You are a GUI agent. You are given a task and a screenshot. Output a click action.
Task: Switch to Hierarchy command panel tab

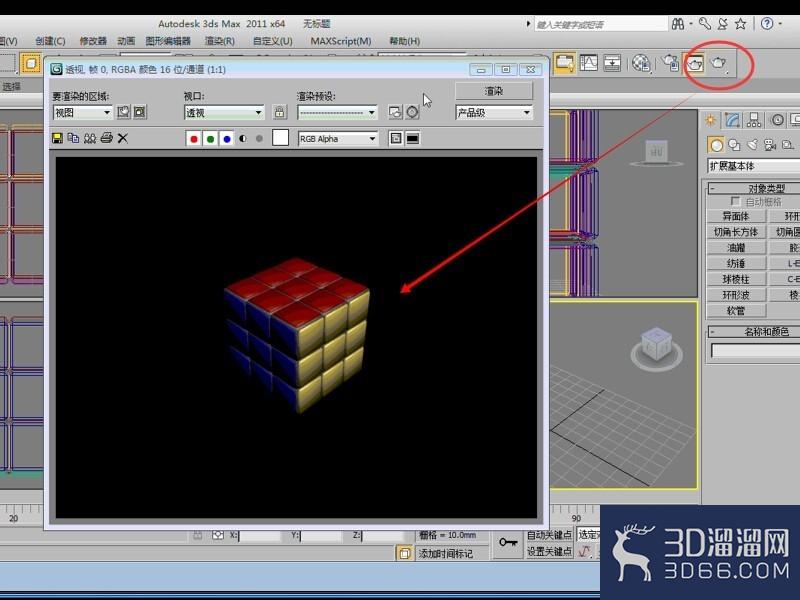click(x=754, y=120)
